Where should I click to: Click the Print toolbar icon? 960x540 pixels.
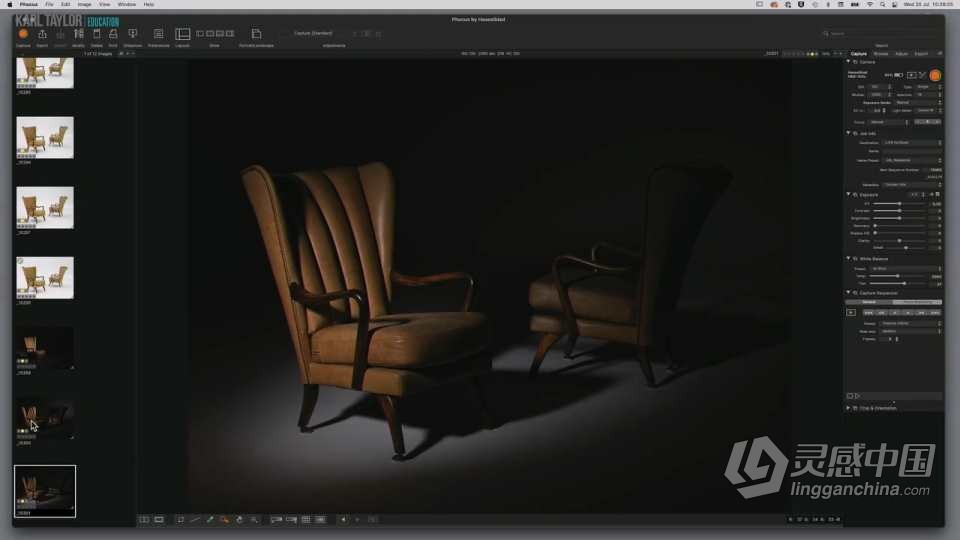pos(113,34)
